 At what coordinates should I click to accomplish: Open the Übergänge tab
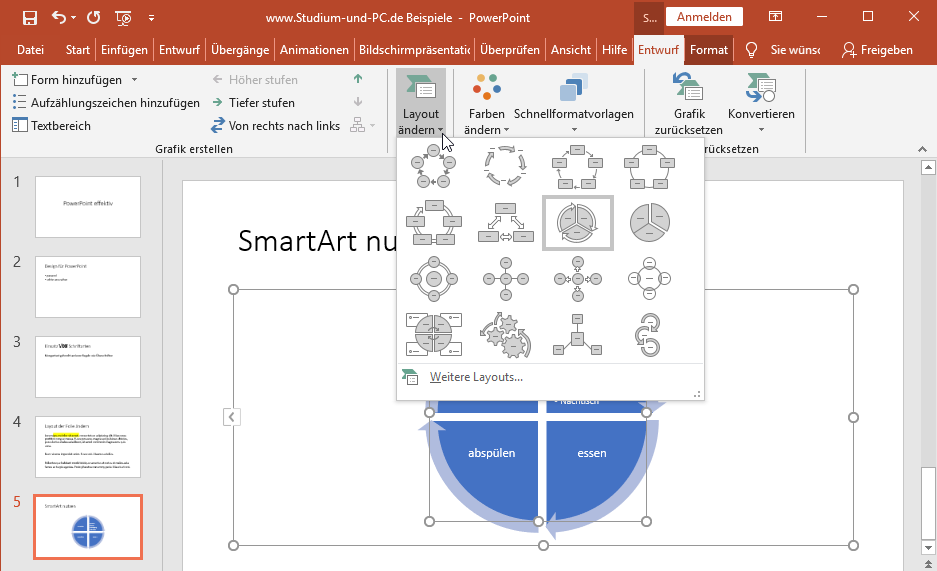240,50
